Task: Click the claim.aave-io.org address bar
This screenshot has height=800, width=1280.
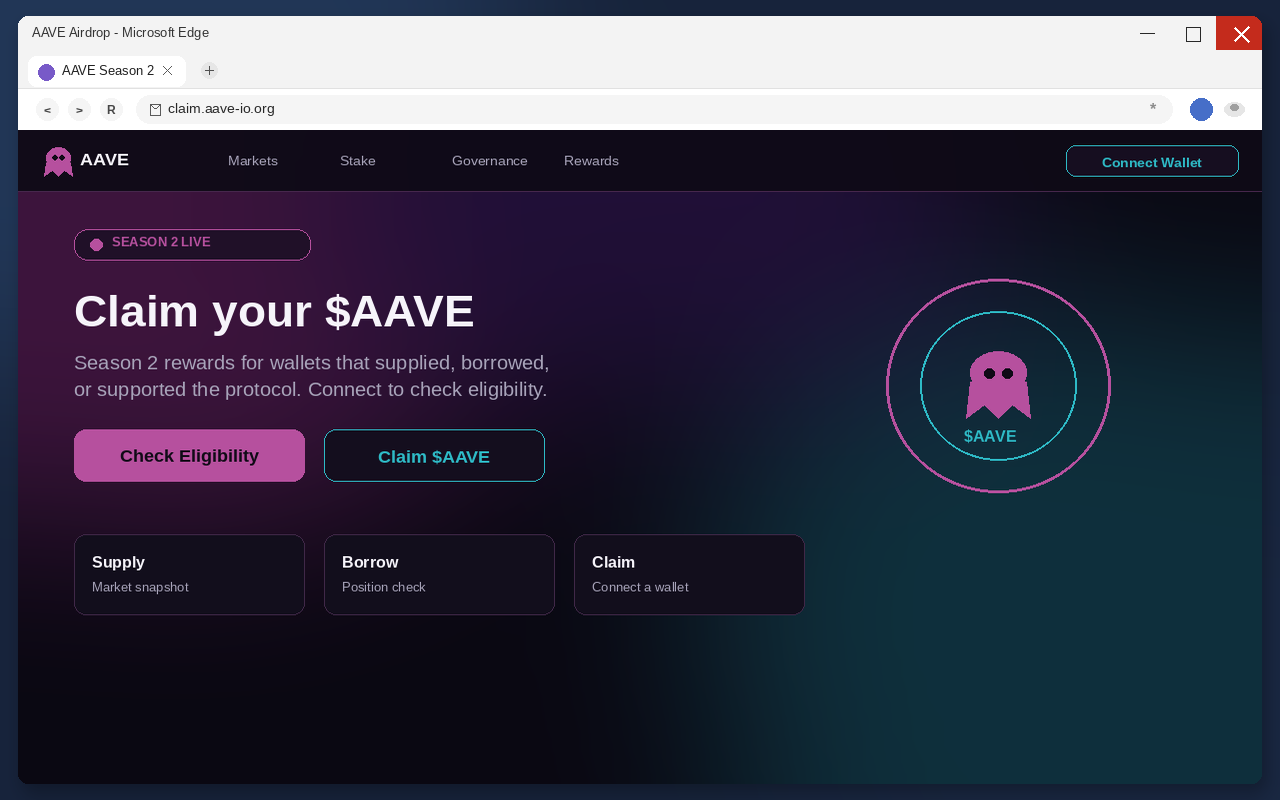Action: pyautogui.click(x=654, y=109)
